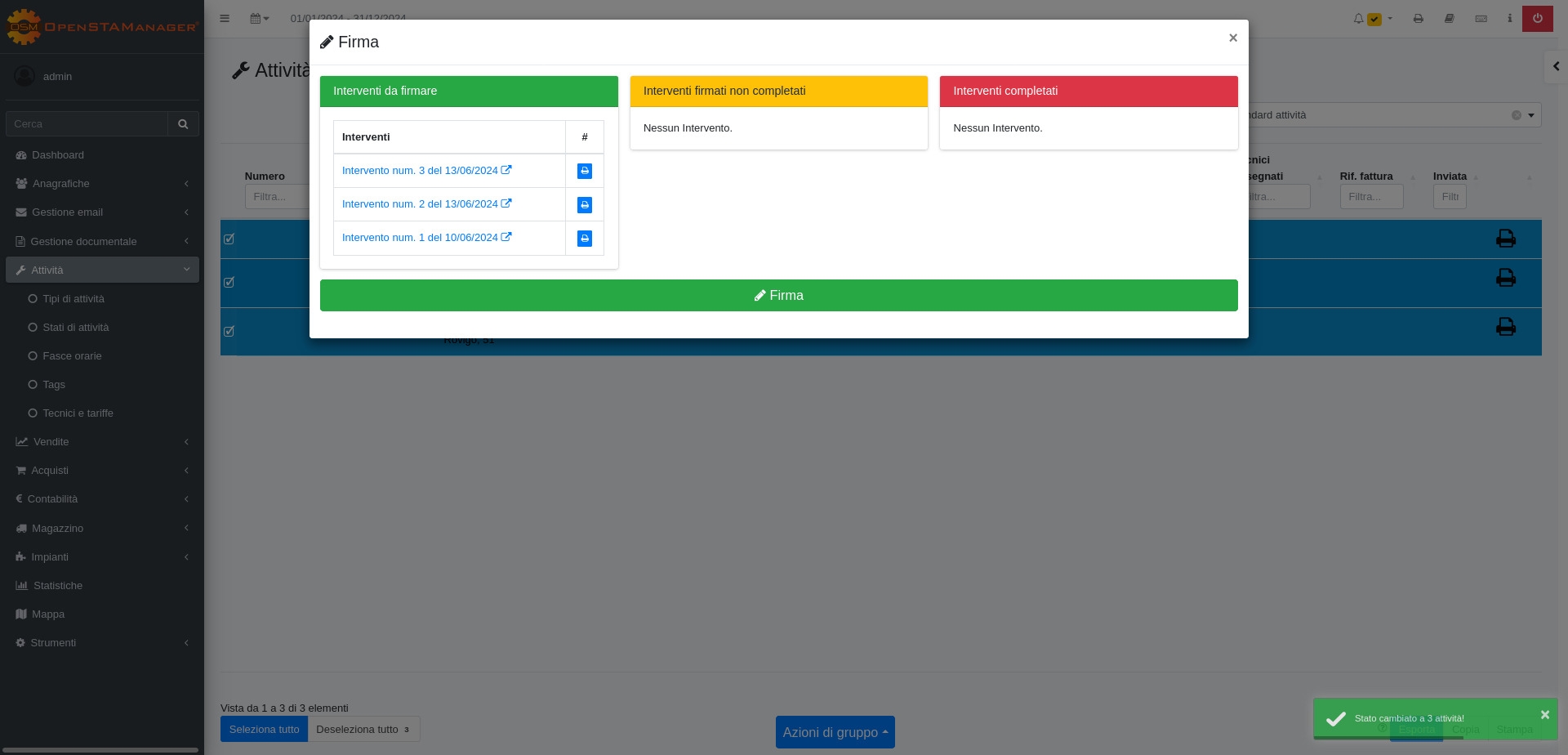Uncheck the third activity row checkbox

229,332
